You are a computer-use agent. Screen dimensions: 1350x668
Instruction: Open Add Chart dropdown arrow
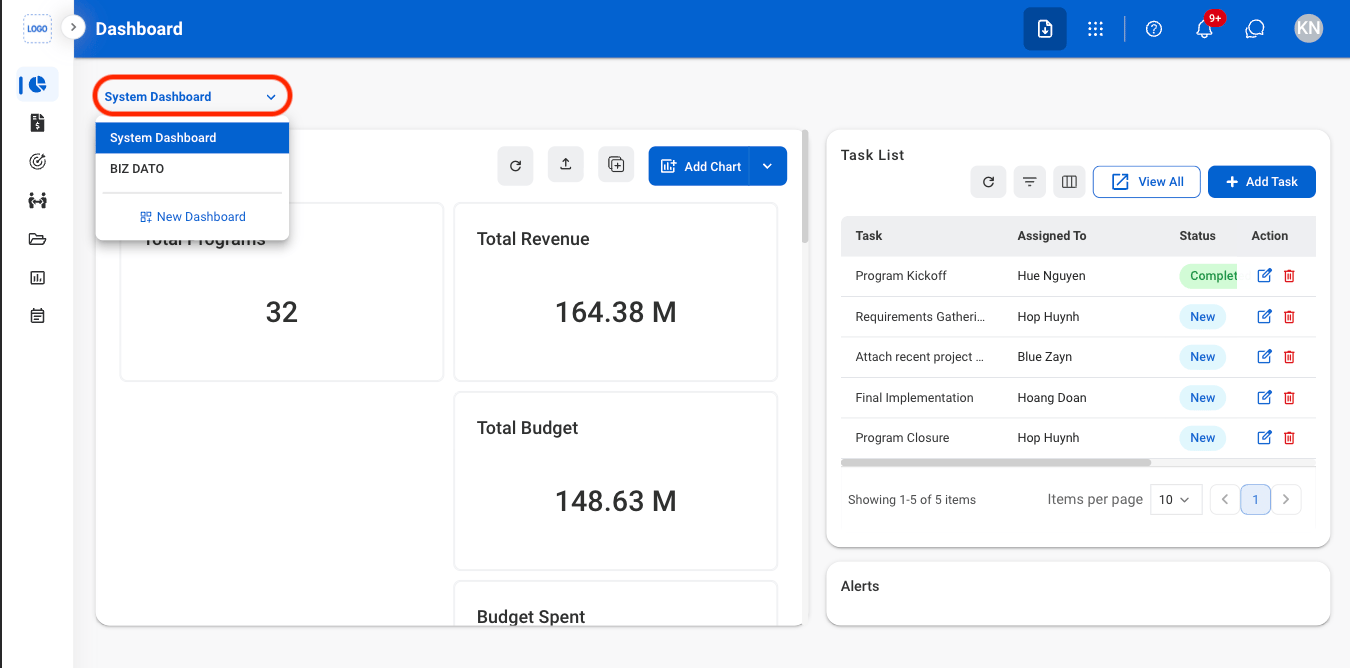(x=768, y=166)
